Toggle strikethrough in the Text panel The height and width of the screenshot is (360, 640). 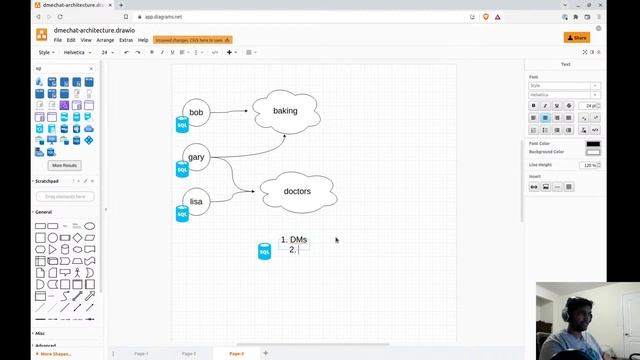point(569,106)
